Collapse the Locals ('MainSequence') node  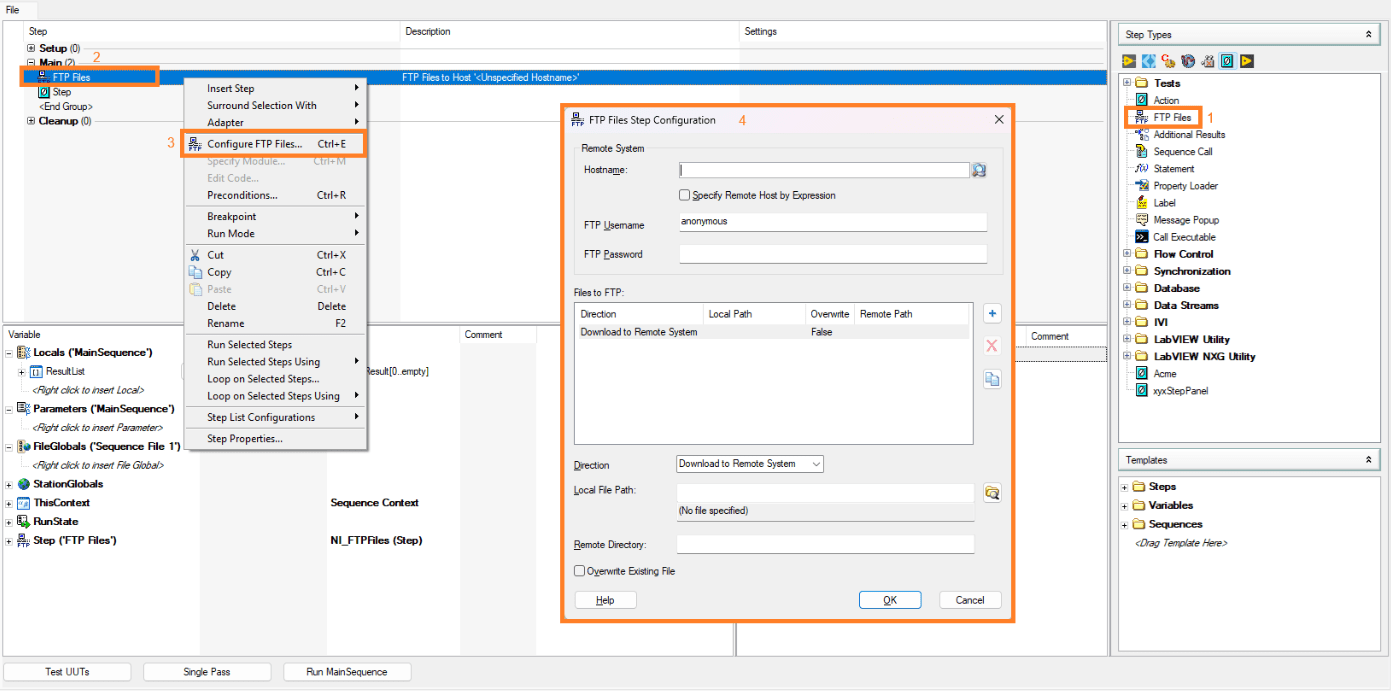[9, 353]
